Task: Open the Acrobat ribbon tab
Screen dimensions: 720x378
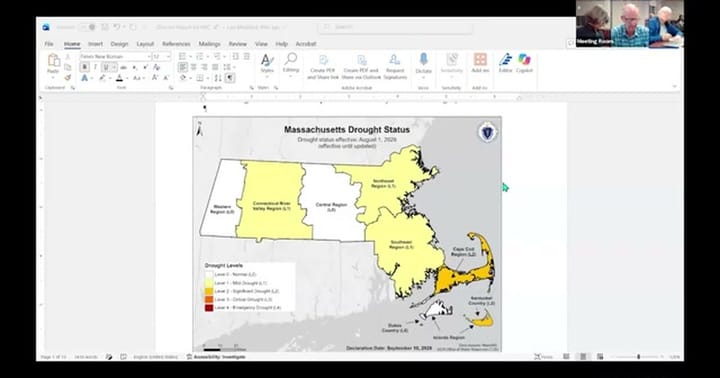Action: point(306,44)
